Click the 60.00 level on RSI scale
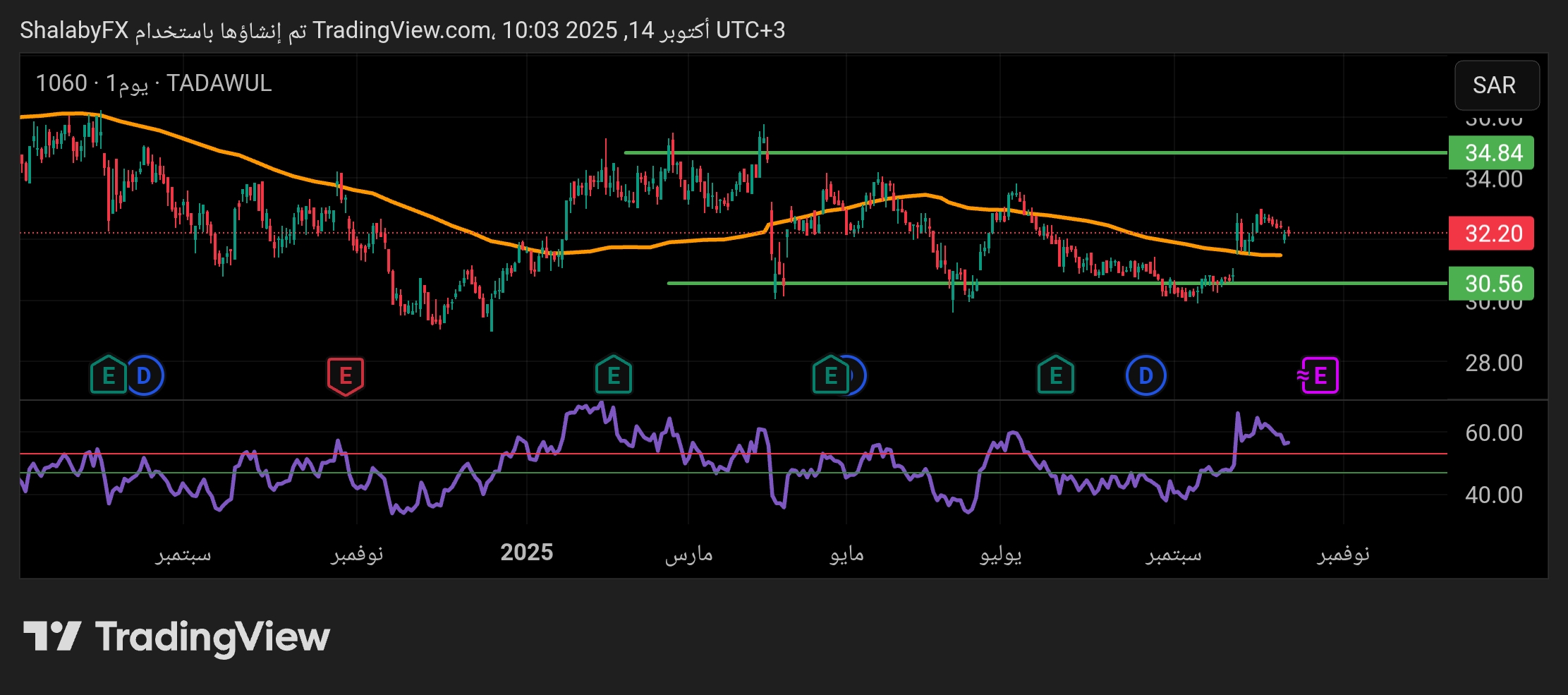The image size is (1568, 695). point(1493,433)
